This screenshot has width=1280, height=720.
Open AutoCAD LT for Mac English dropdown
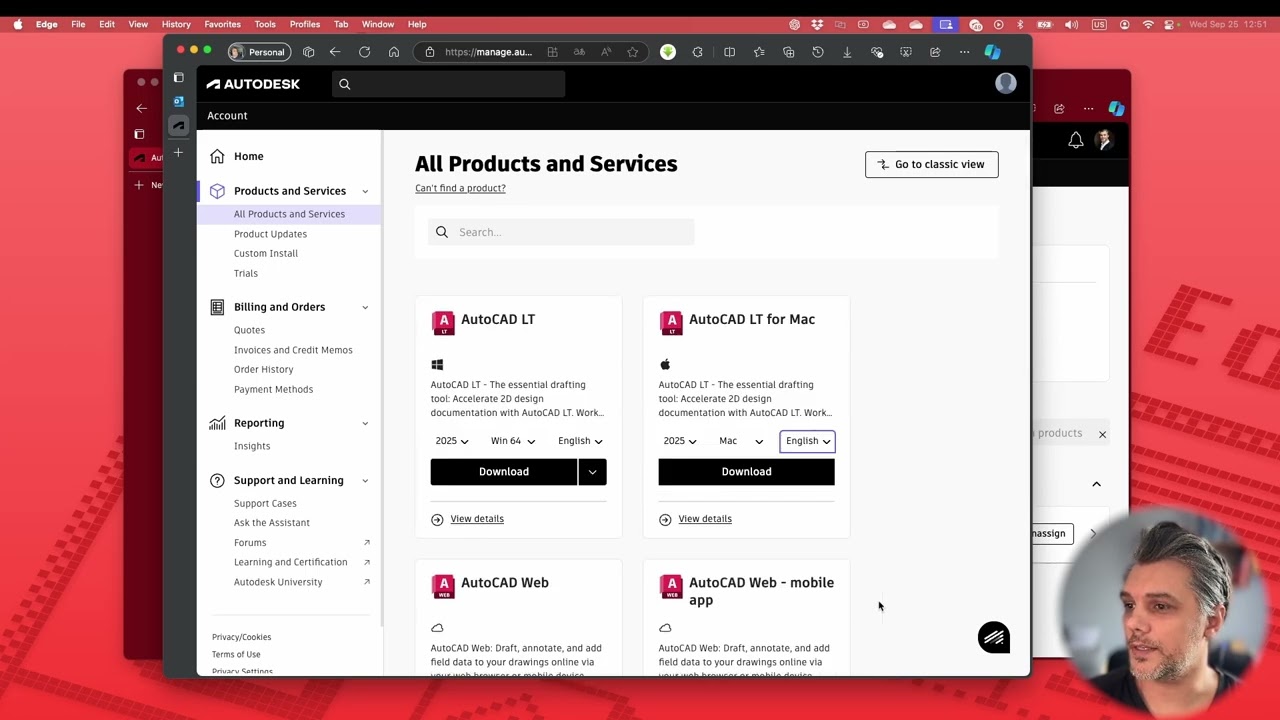(807, 441)
